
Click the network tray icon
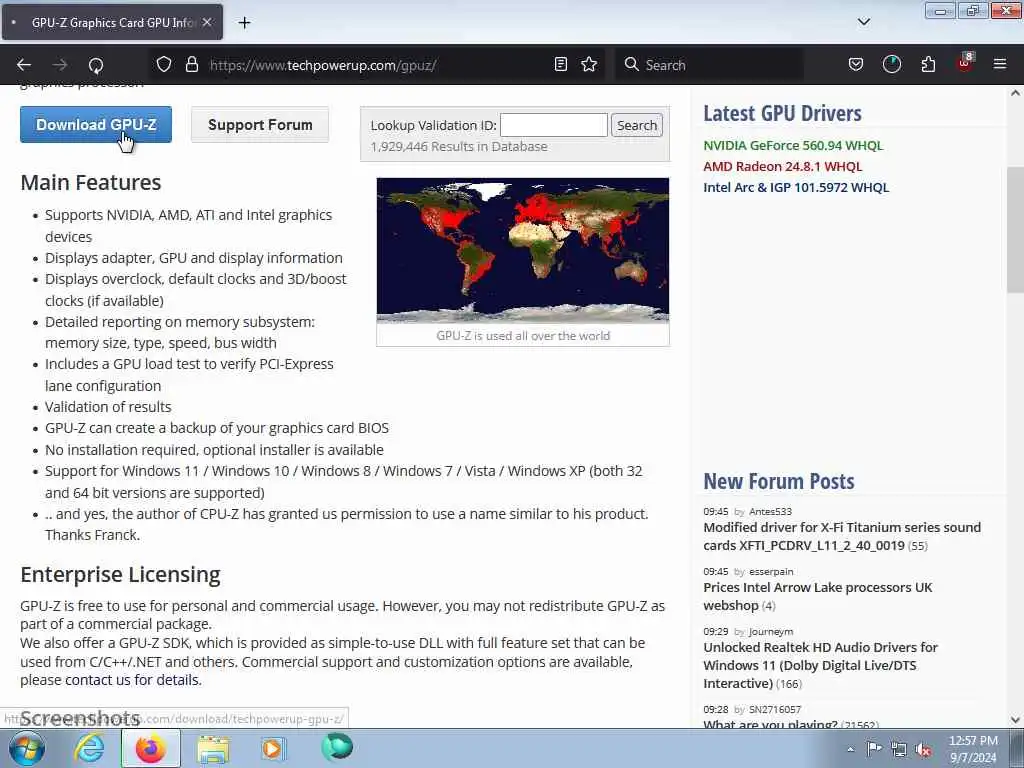899,749
